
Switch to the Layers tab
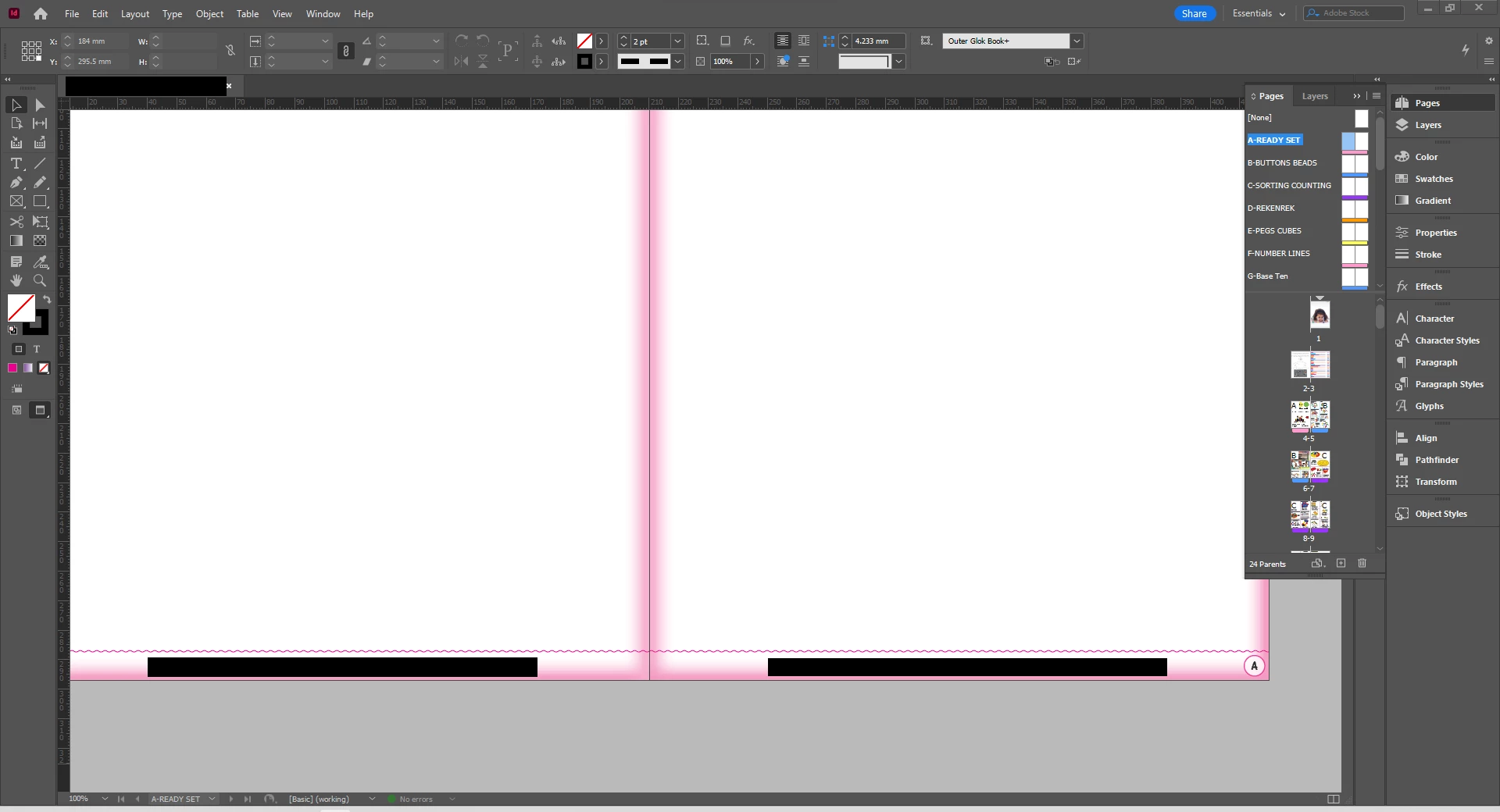pyautogui.click(x=1315, y=96)
